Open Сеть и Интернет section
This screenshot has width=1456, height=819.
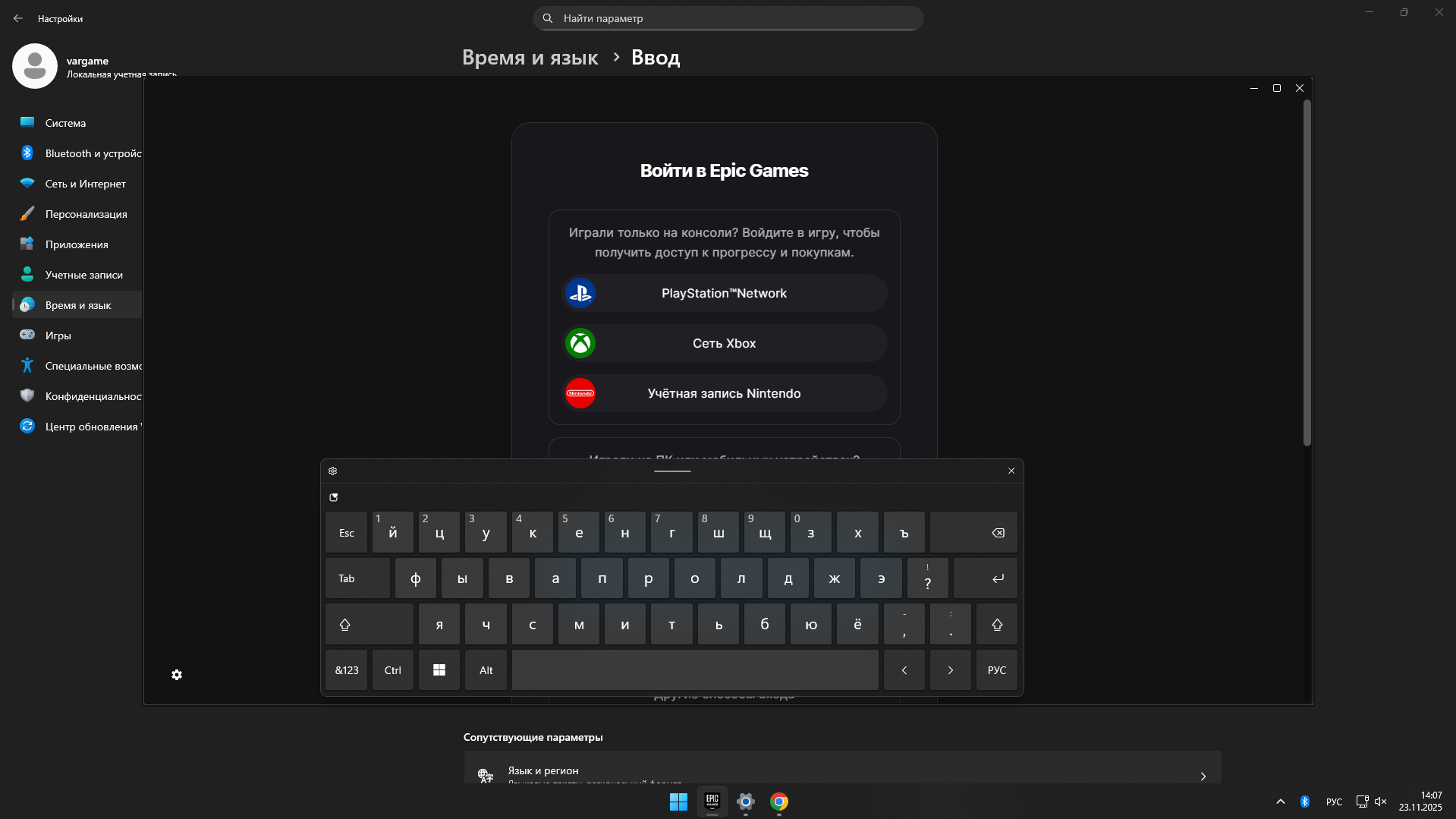77,184
